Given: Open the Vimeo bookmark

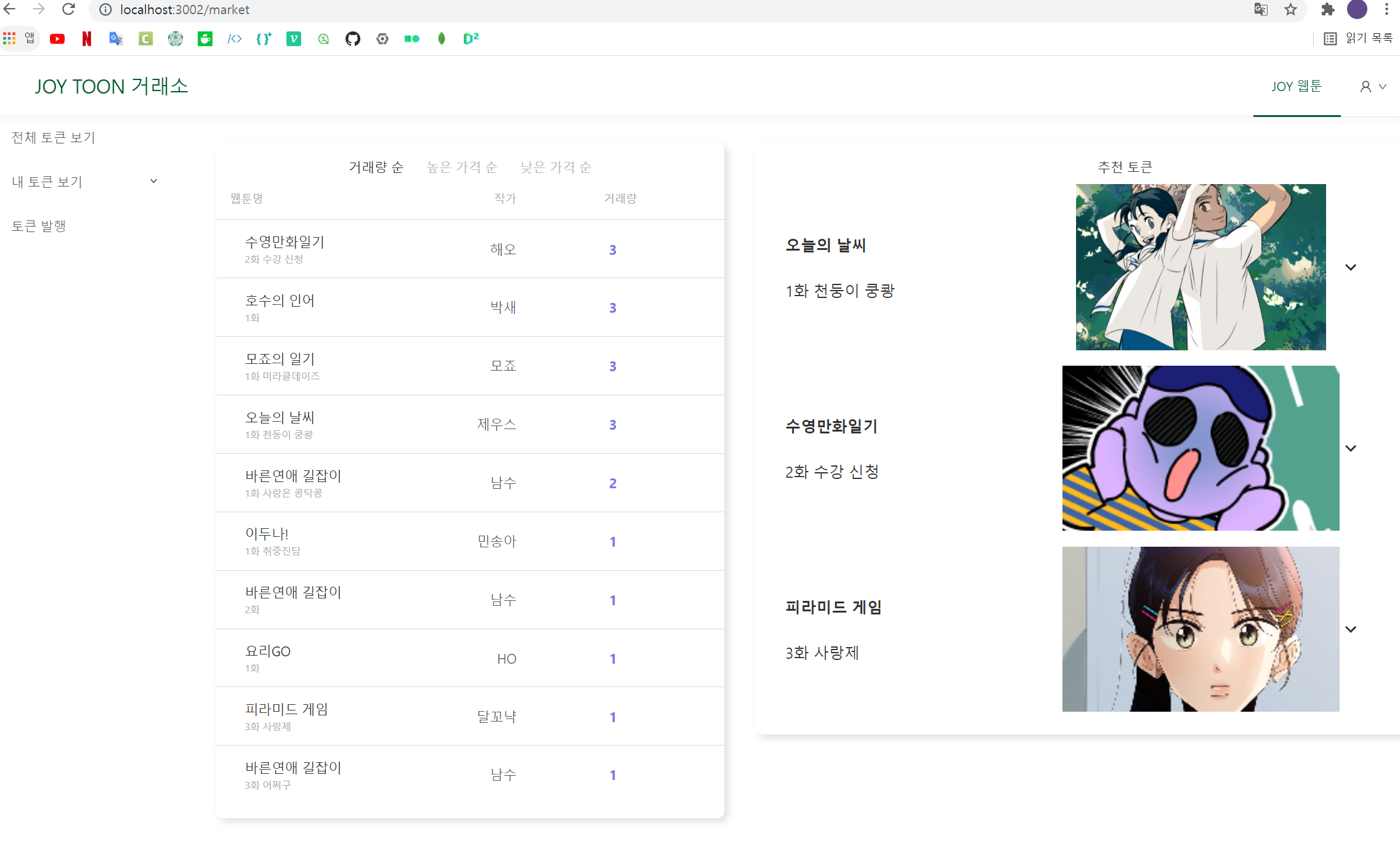Looking at the screenshot, I should pos(294,38).
